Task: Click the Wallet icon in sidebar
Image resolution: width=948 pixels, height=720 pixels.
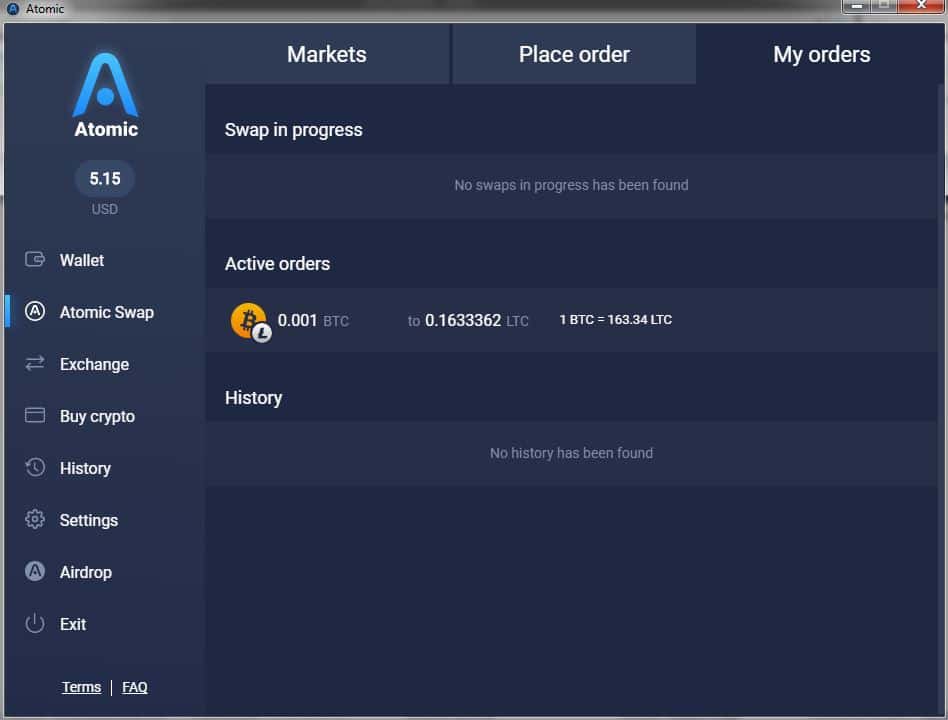Action: point(34,259)
